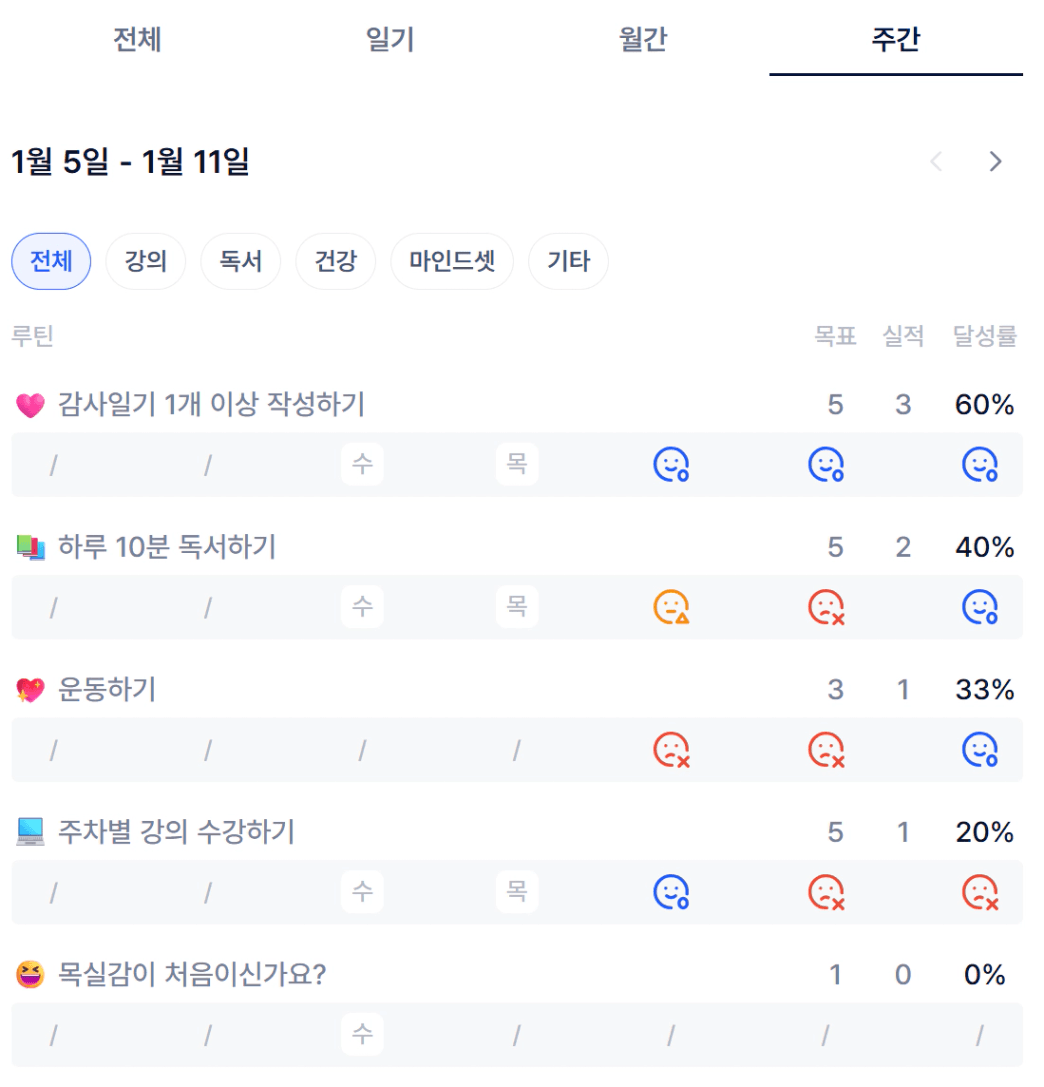Click last blue smiley in 감사일기 row
This screenshot has height=1087, width=1044.
click(x=980, y=464)
